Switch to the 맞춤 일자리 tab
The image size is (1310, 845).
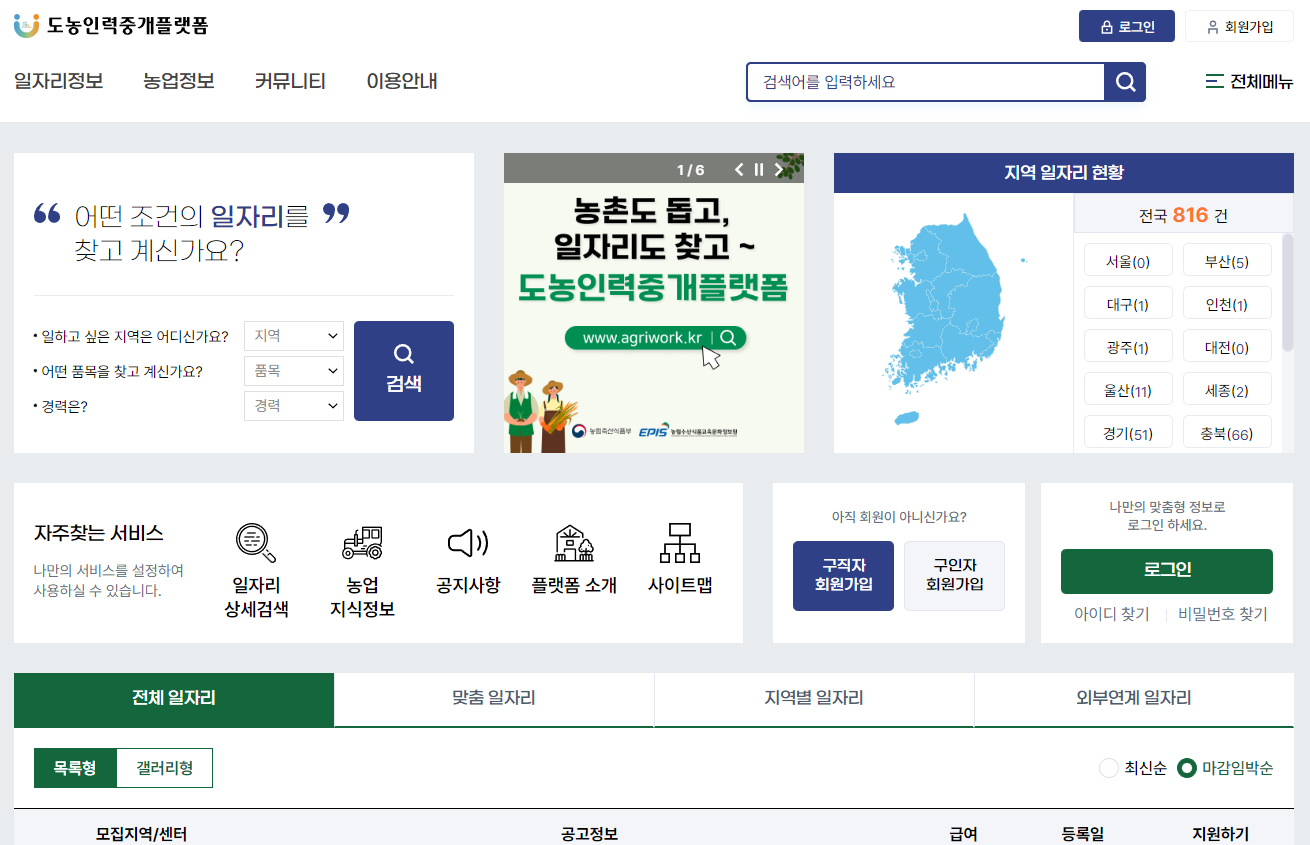[x=493, y=699]
